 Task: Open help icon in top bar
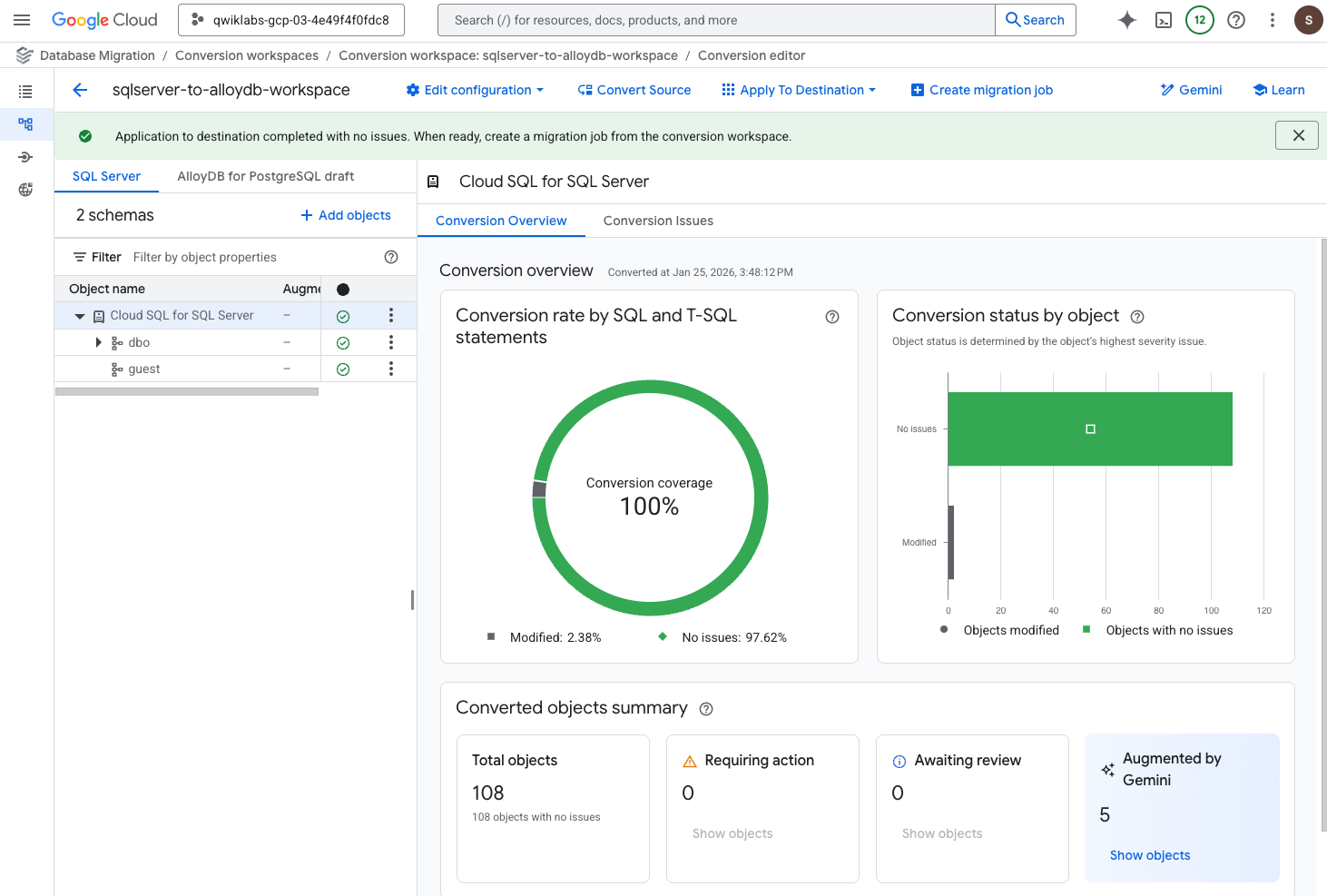click(x=1236, y=20)
